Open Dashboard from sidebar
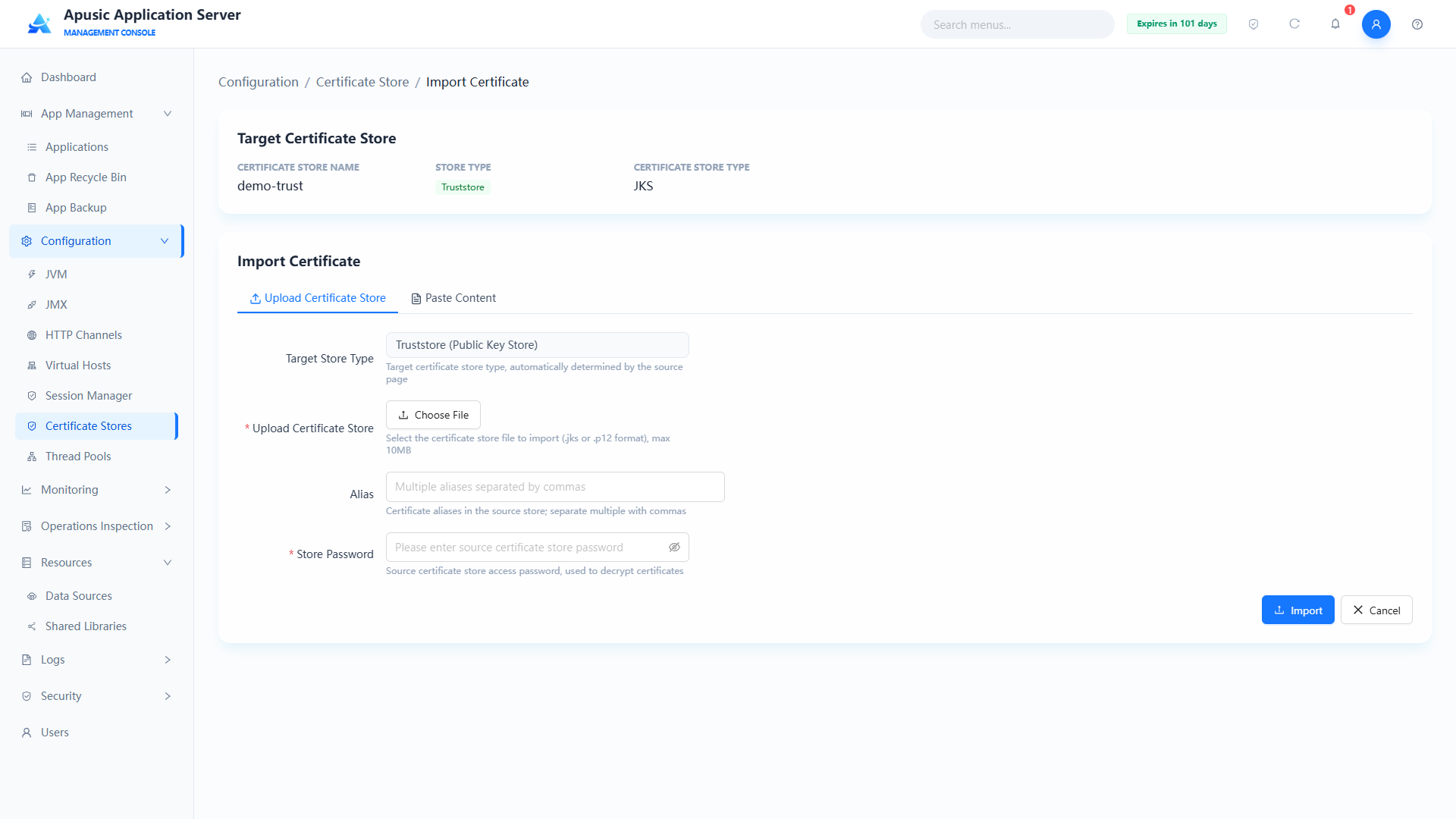The height and width of the screenshot is (819, 1456). 97,77
